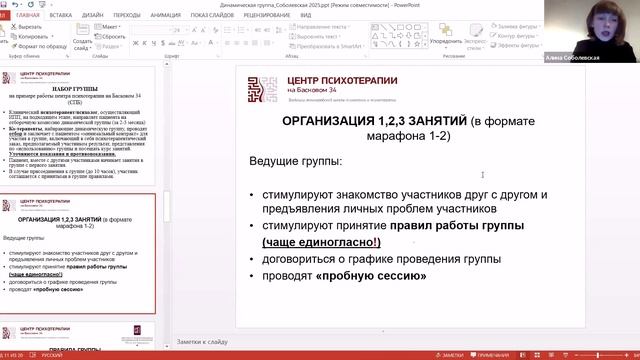The image size is (640, 360).
Task: Start slideshow from quick access toolbar icon
Action: (42, 4)
